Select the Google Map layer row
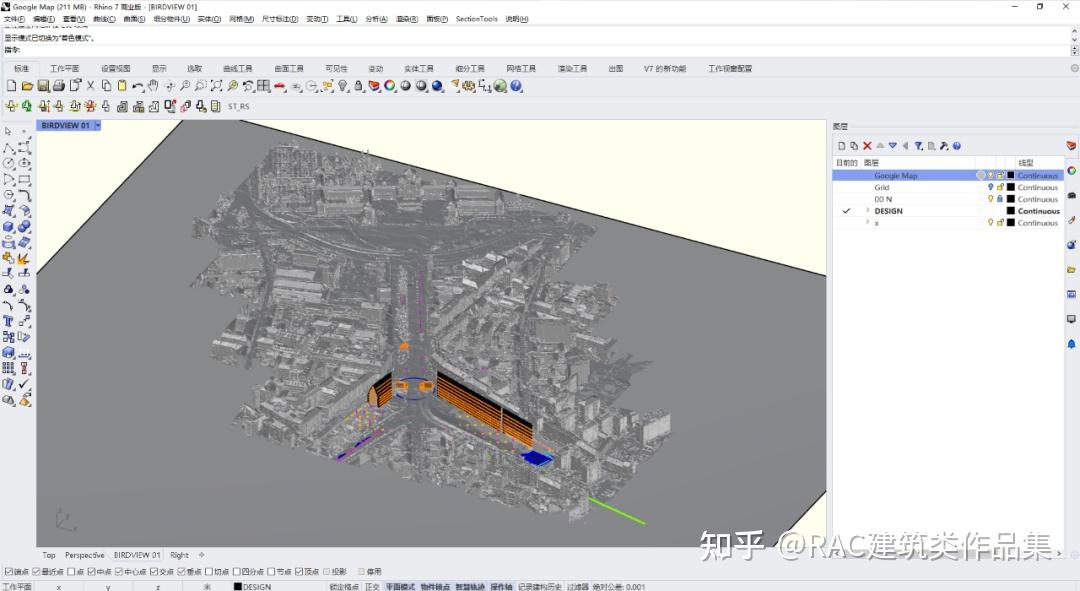 pos(948,176)
